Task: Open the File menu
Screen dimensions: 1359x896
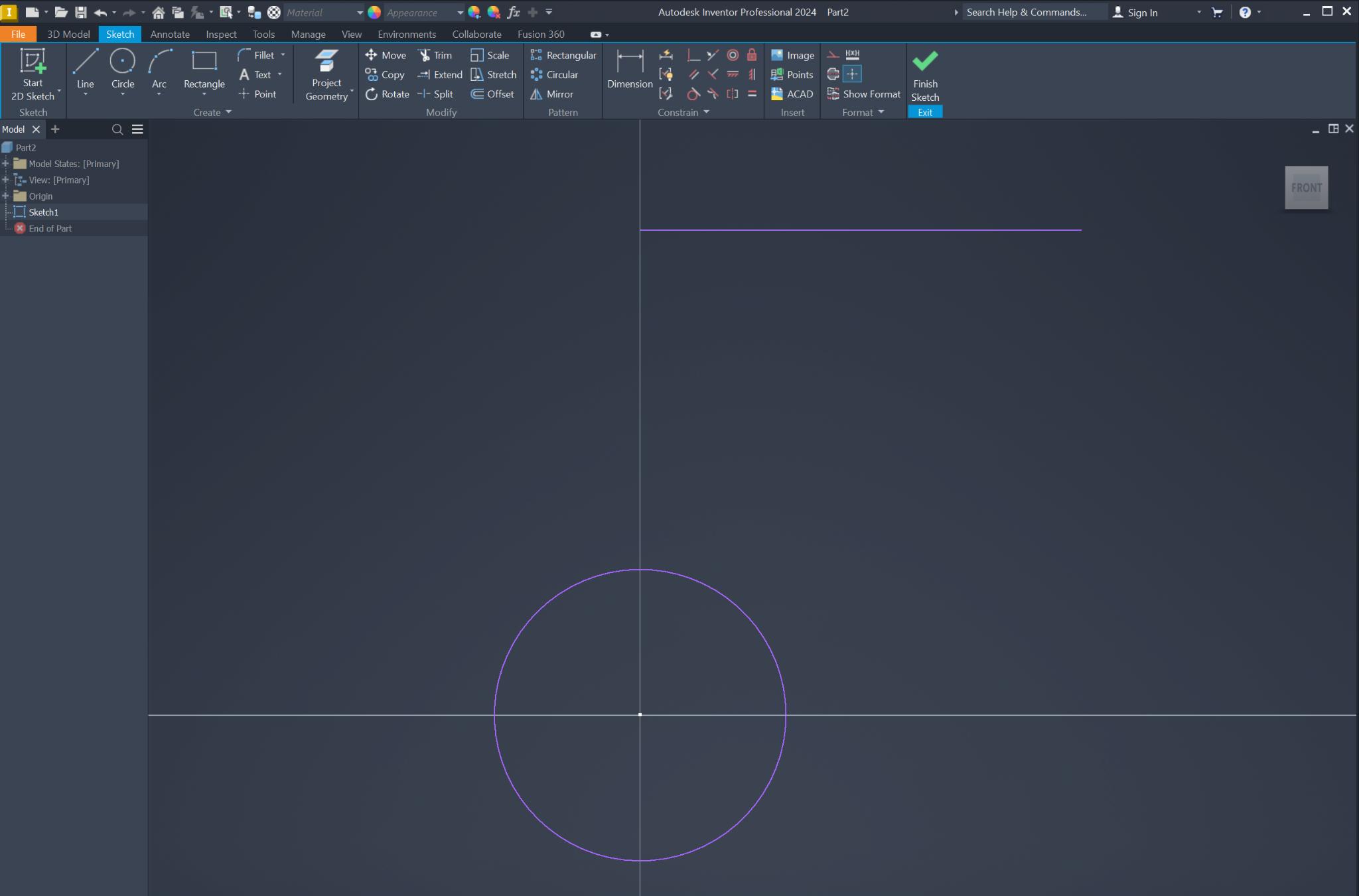Action: (18, 34)
